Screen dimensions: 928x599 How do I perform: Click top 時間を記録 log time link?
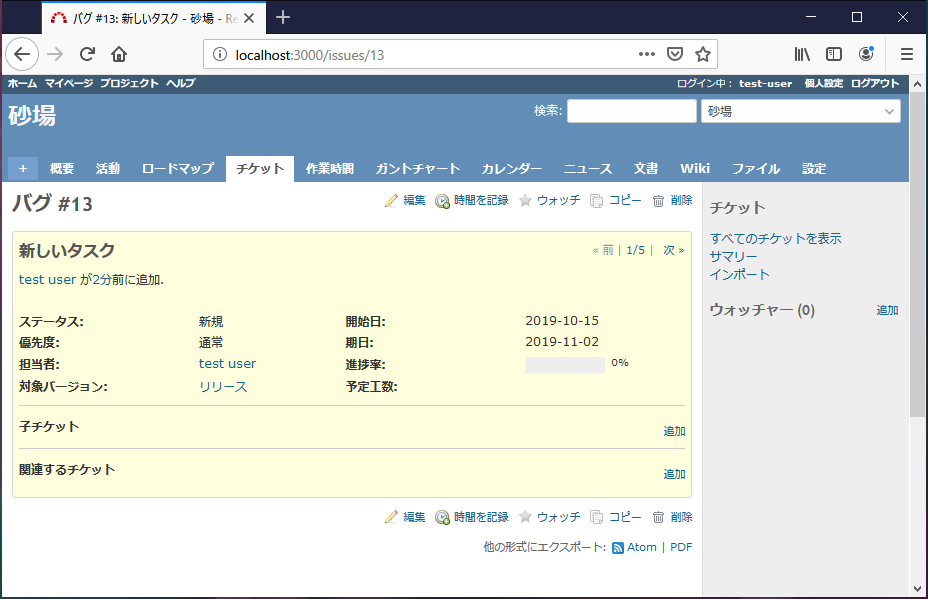tap(472, 201)
